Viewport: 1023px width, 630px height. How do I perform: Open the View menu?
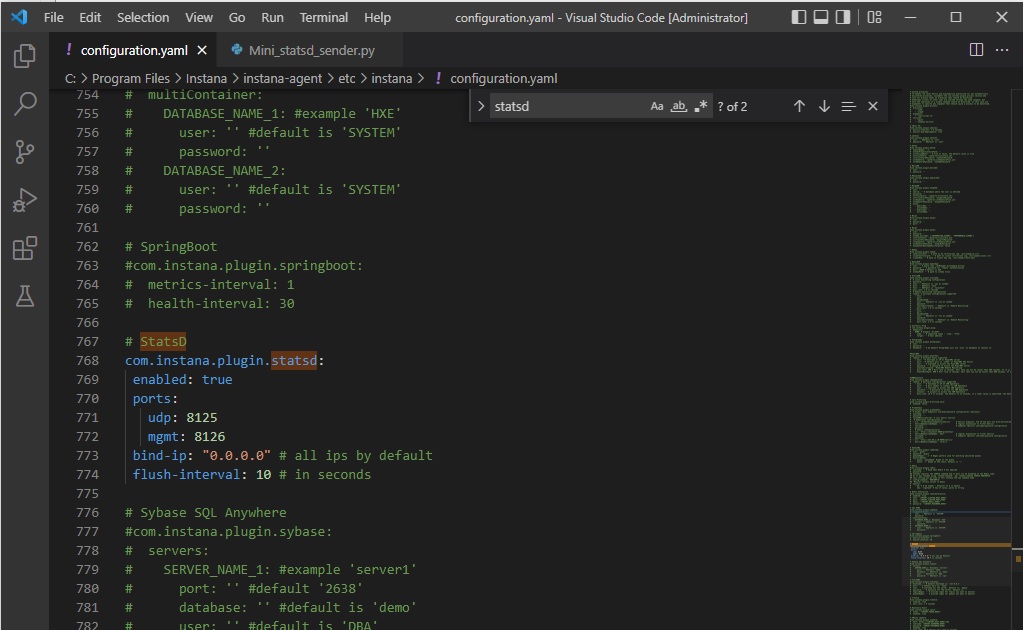198,18
